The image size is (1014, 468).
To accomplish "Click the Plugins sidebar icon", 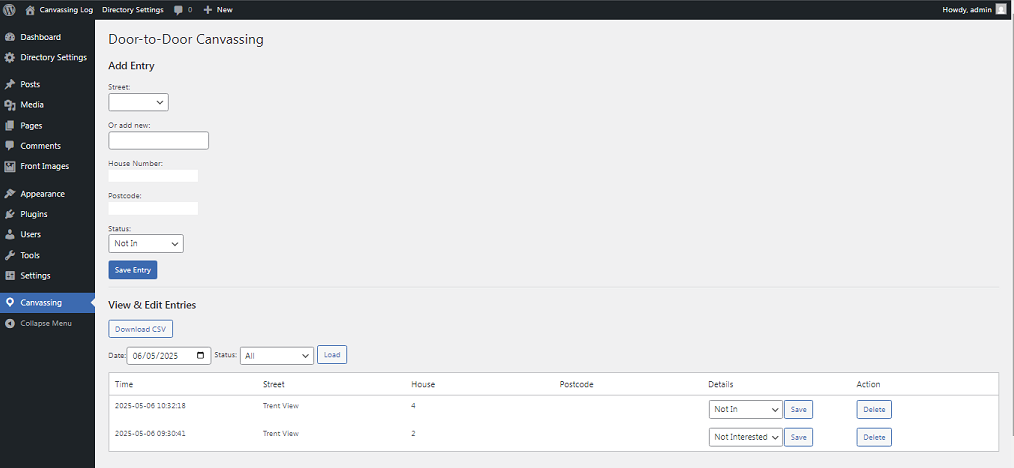I will click(10, 214).
